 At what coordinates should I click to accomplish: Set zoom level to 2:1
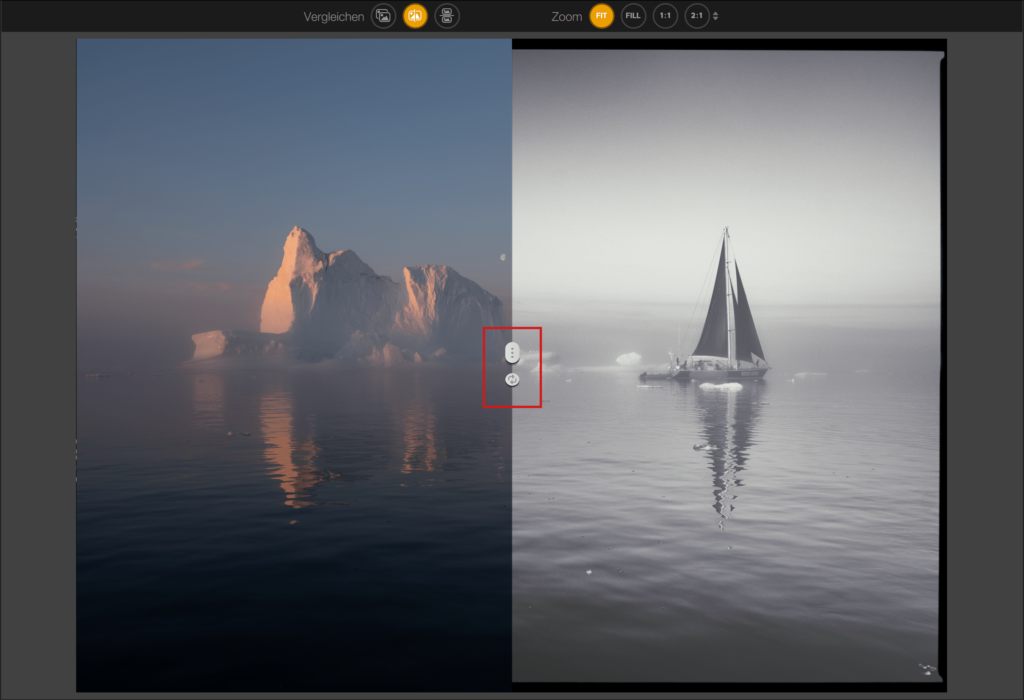(697, 16)
